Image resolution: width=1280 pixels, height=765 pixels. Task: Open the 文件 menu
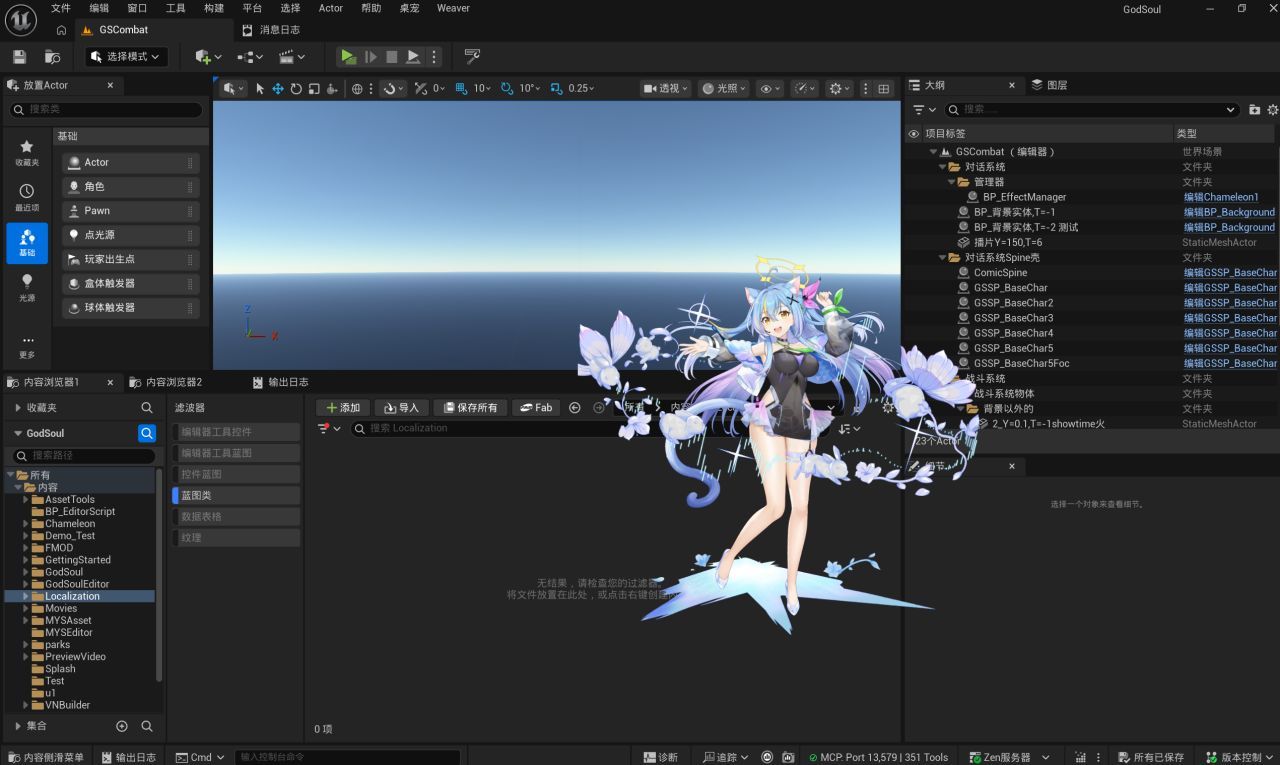[x=61, y=8]
